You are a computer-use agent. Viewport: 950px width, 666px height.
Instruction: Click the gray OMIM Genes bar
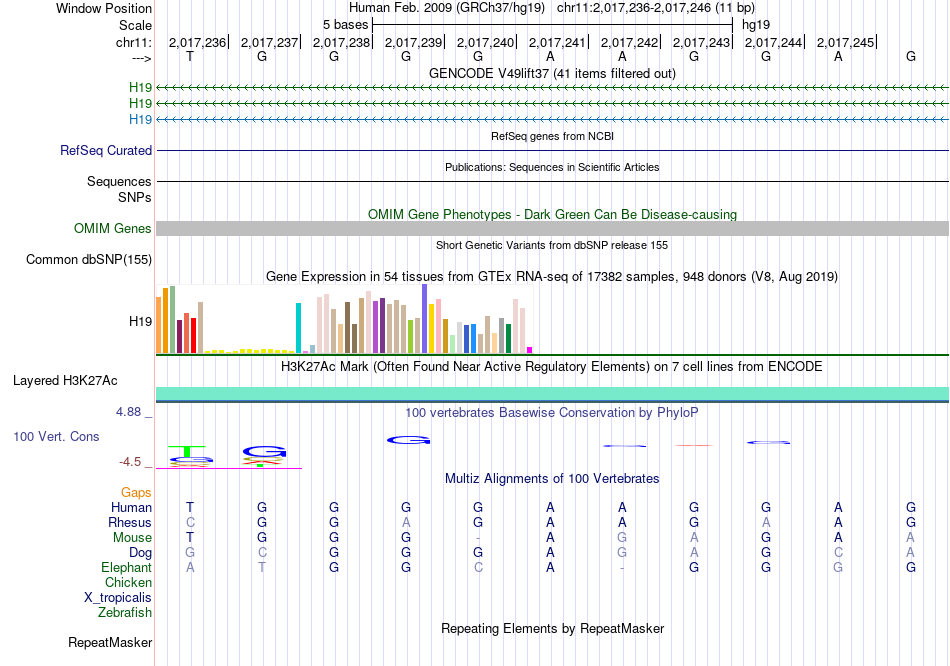tap(552, 228)
